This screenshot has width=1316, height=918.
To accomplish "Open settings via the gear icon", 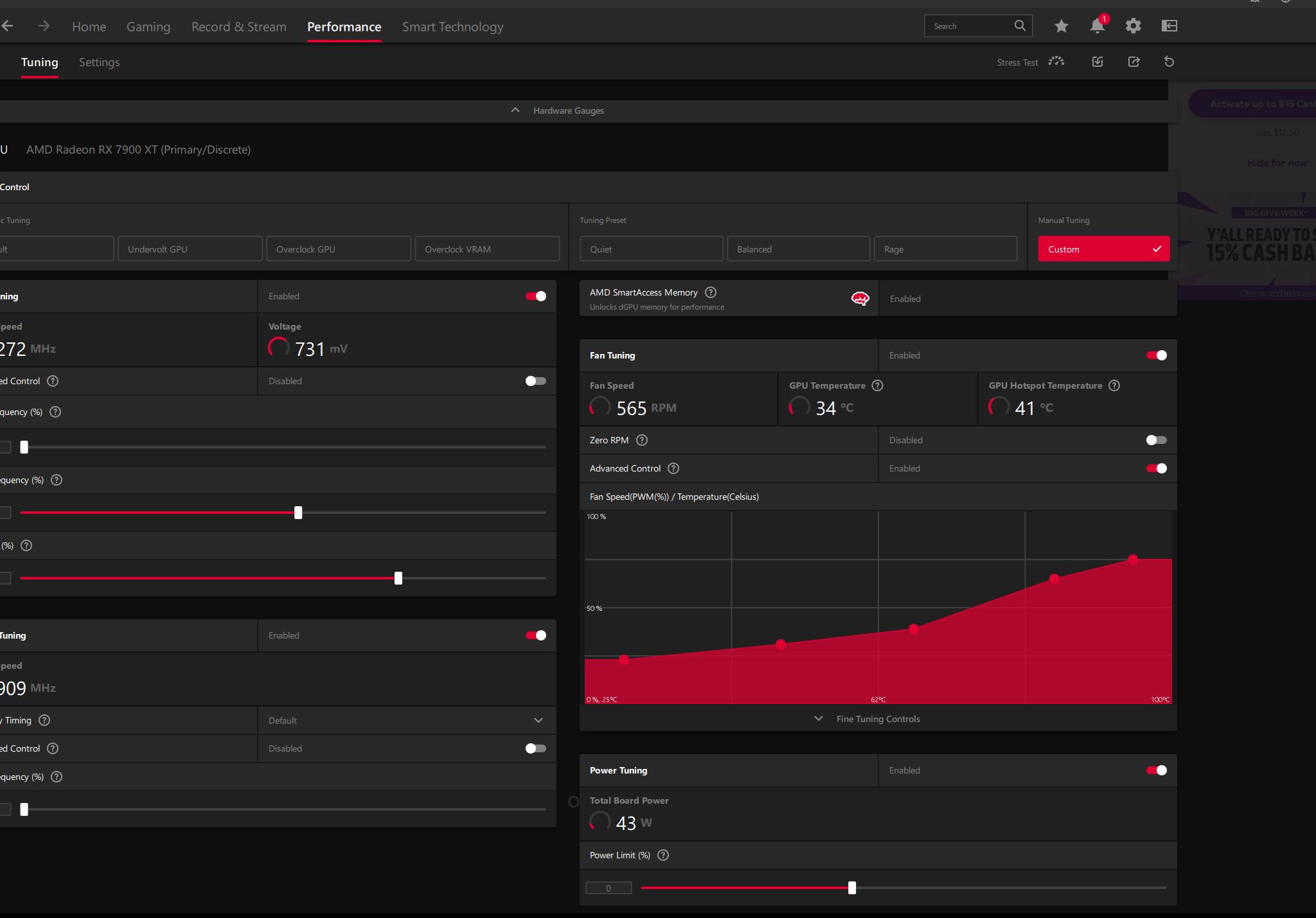I will pos(1134,26).
